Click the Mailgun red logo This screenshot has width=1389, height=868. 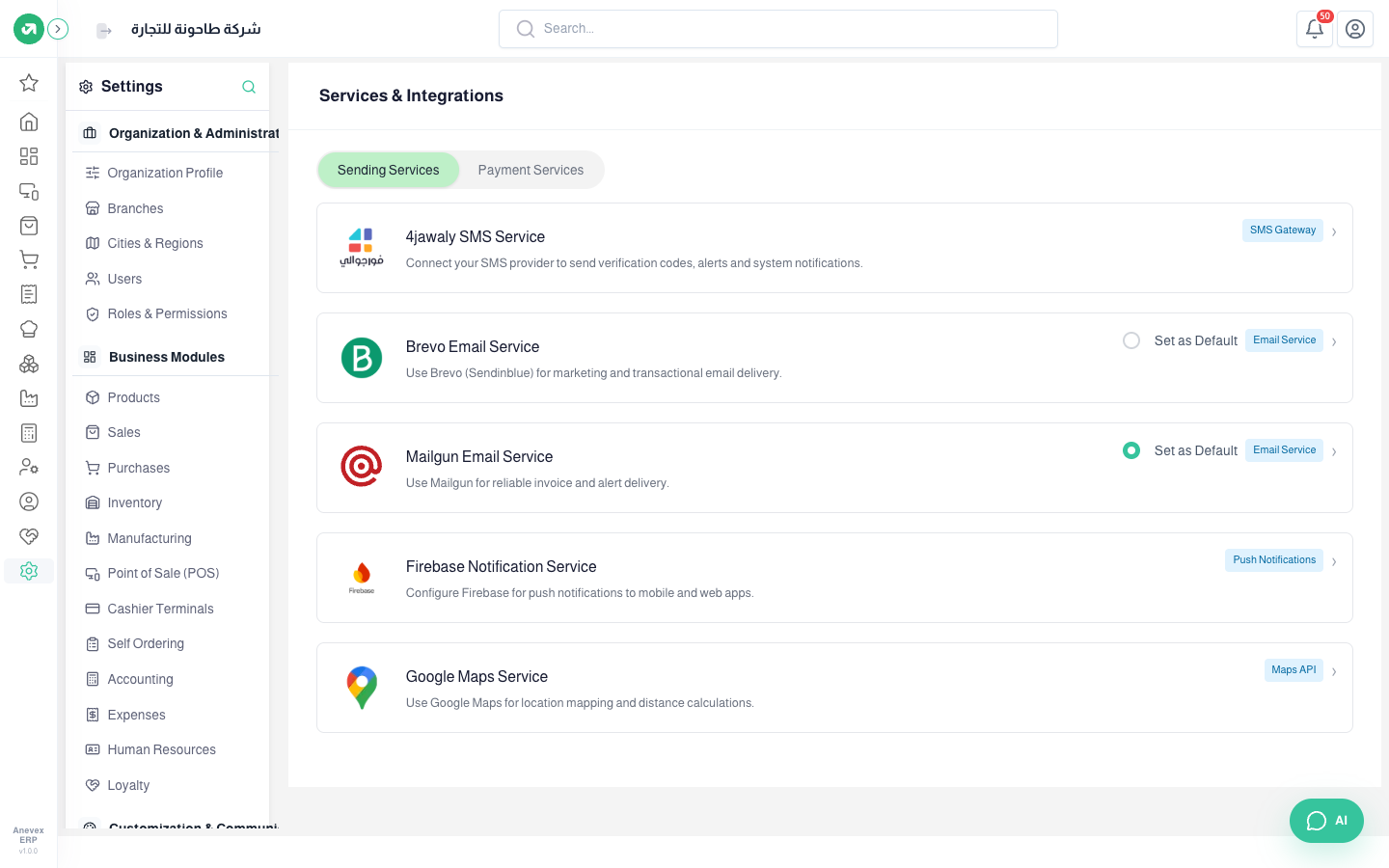point(362,467)
